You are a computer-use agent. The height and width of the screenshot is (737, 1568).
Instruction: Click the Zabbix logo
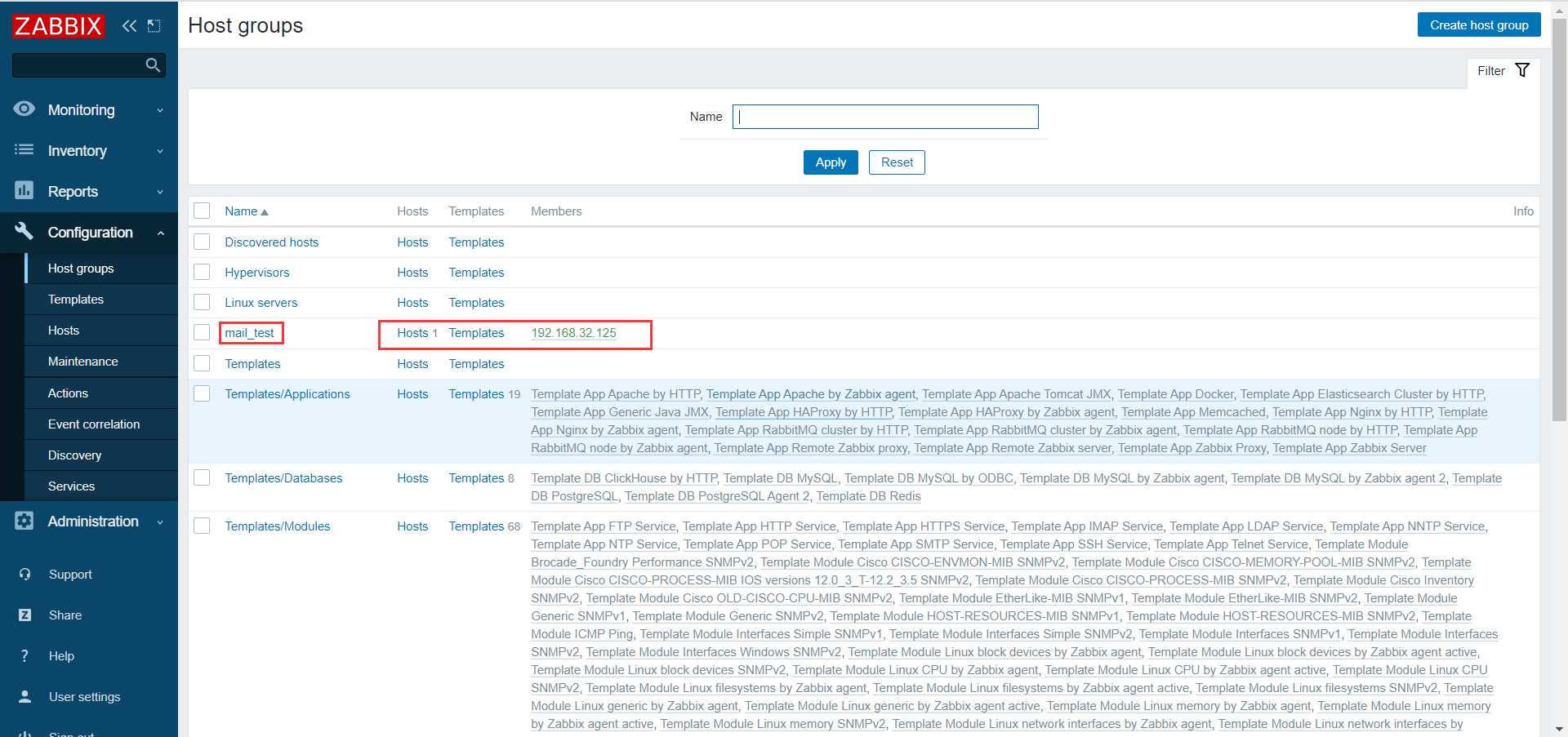(x=58, y=26)
